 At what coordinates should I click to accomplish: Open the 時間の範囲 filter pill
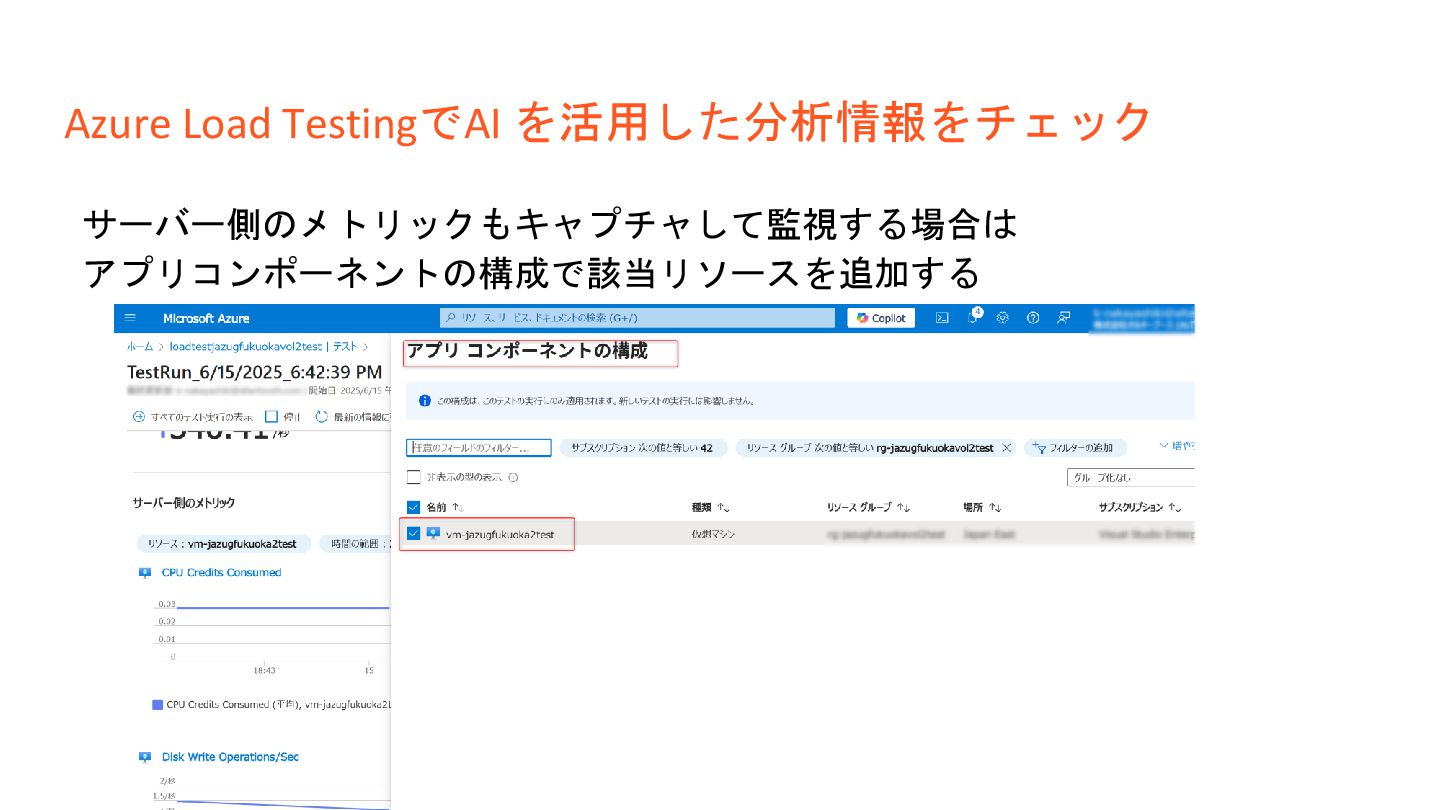point(355,544)
